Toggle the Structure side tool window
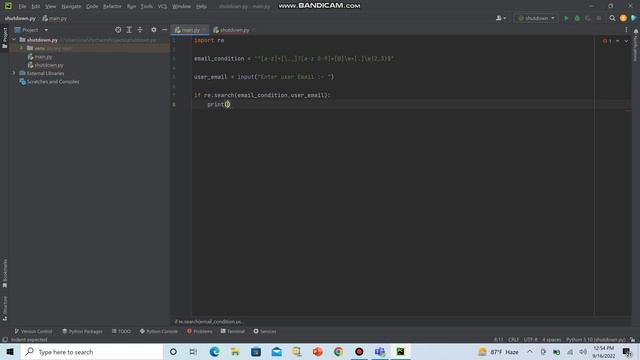Image resolution: width=640 pixels, height=360 pixels. 4,308
